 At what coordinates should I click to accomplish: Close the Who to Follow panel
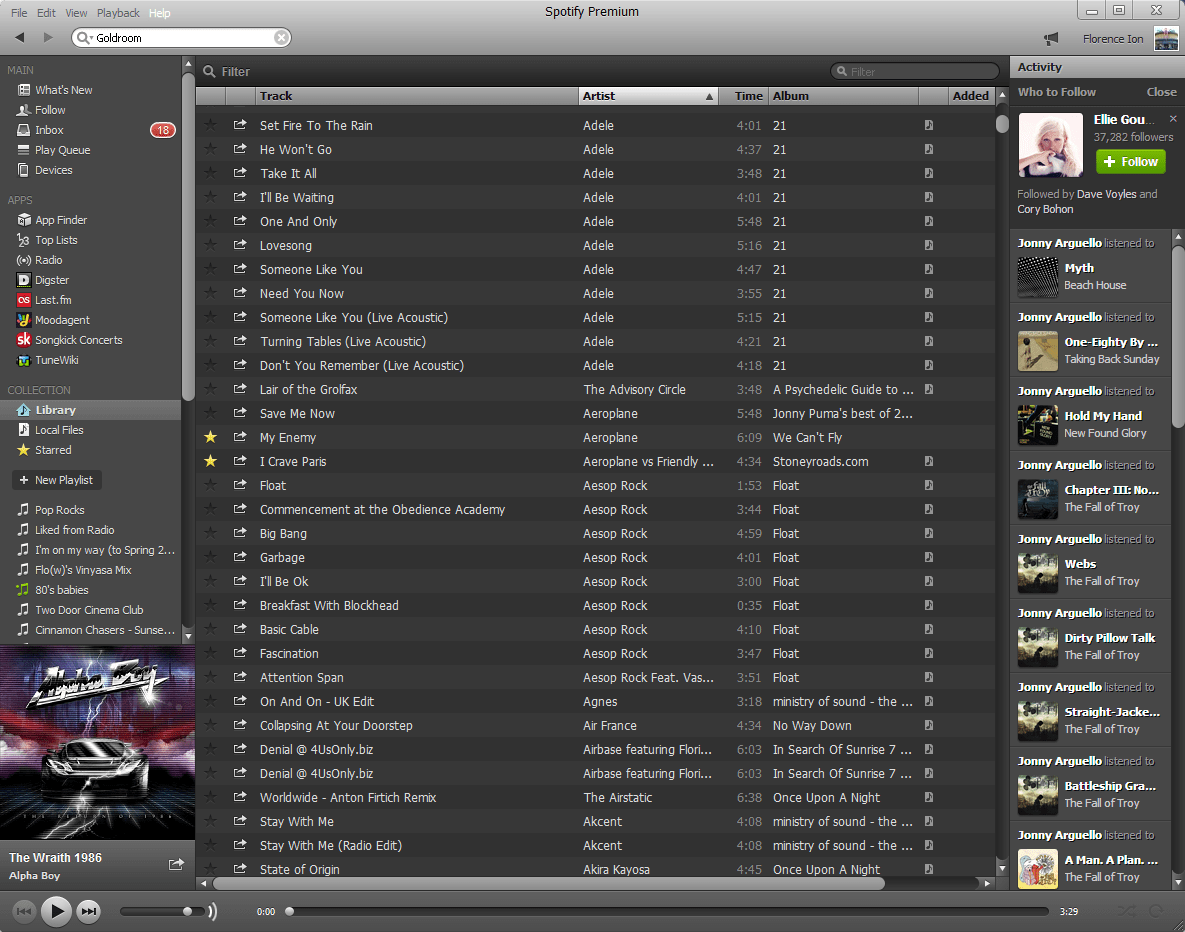(1161, 92)
